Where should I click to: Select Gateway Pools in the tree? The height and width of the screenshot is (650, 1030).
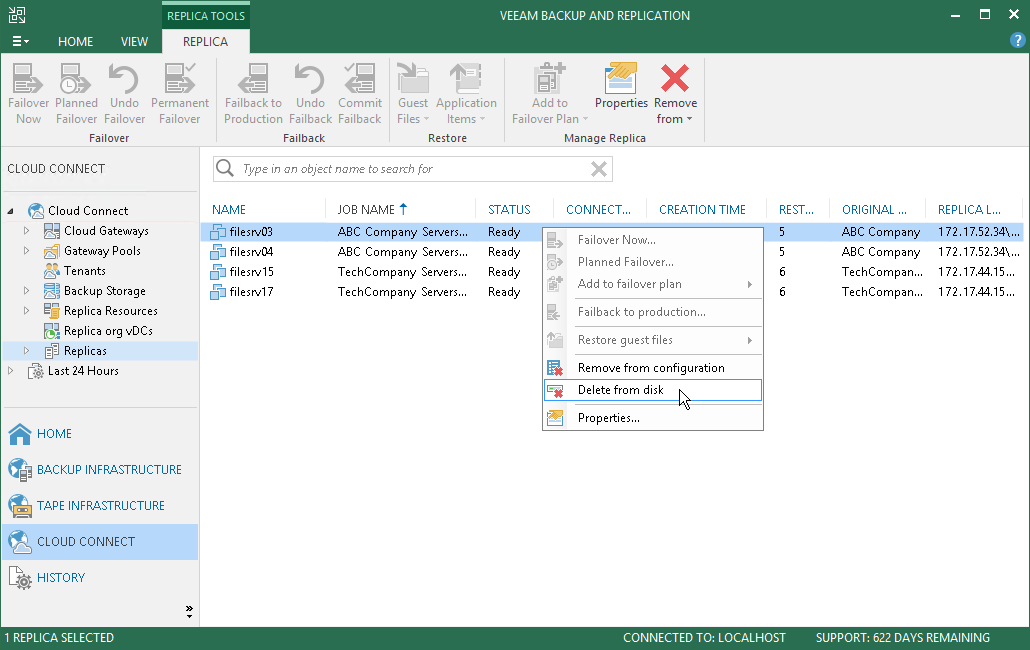(102, 251)
